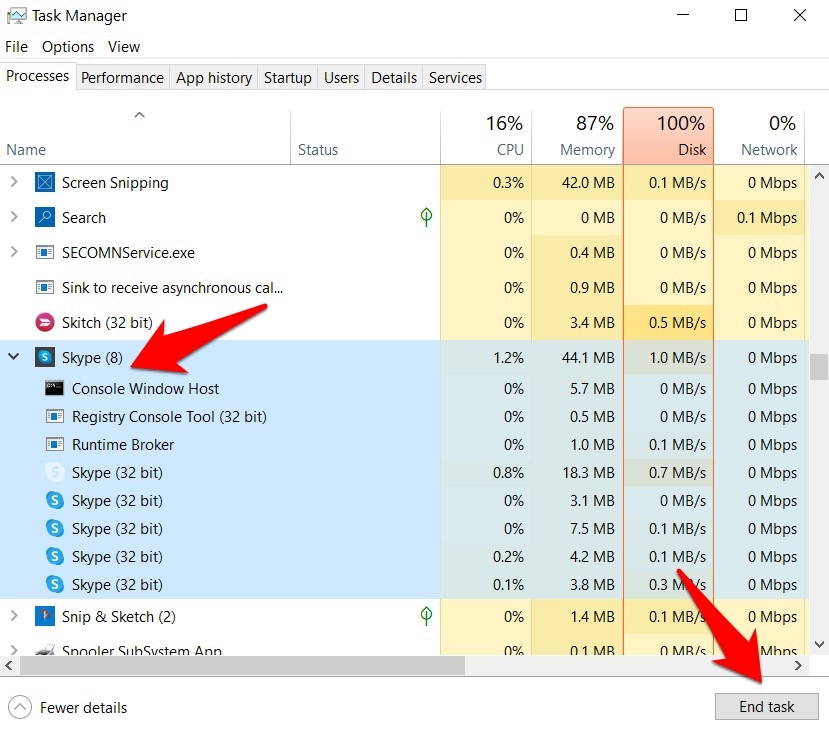The width and height of the screenshot is (829, 737).
Task: Click the Task Manager title bar icon
Action: [16, 16]
